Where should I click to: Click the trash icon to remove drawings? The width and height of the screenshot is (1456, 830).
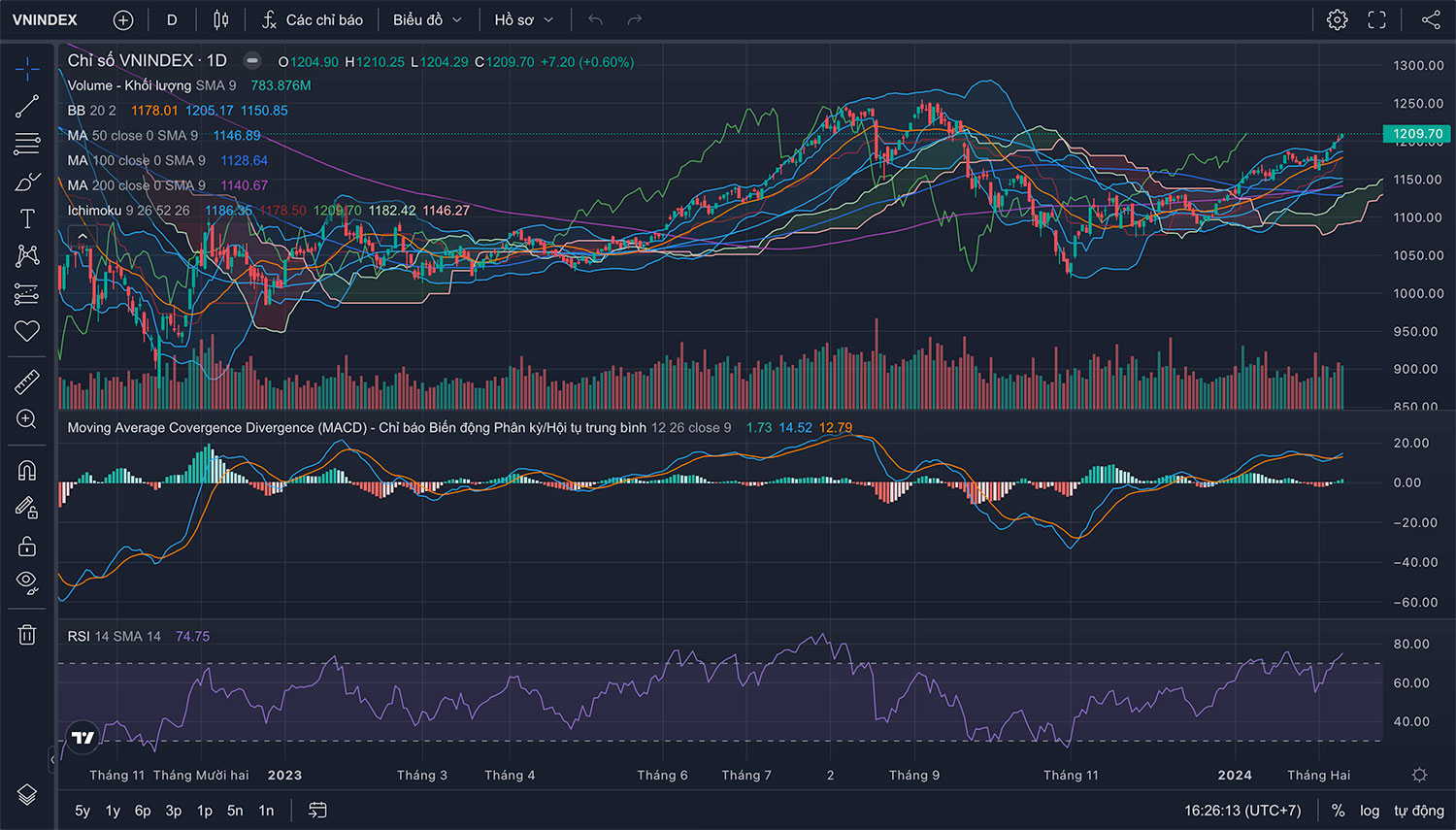27,635
